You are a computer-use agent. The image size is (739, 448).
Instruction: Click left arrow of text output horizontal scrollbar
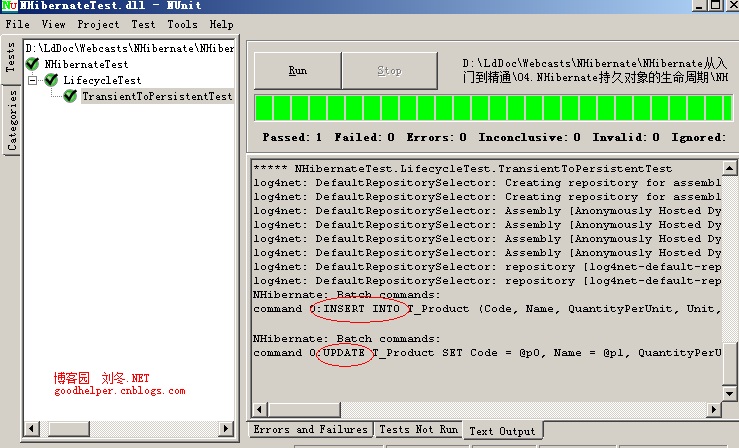click(260, 409)
